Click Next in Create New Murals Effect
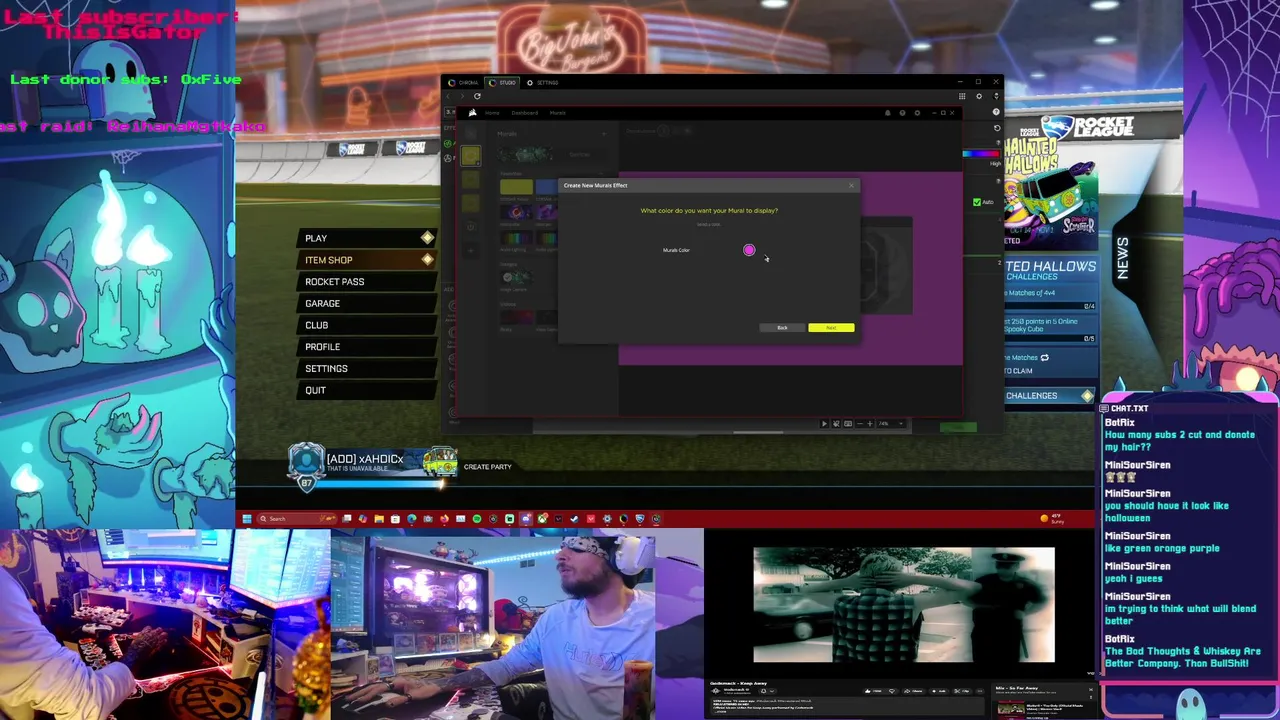The image size is (1280, 720). click(x=831, y=328)
